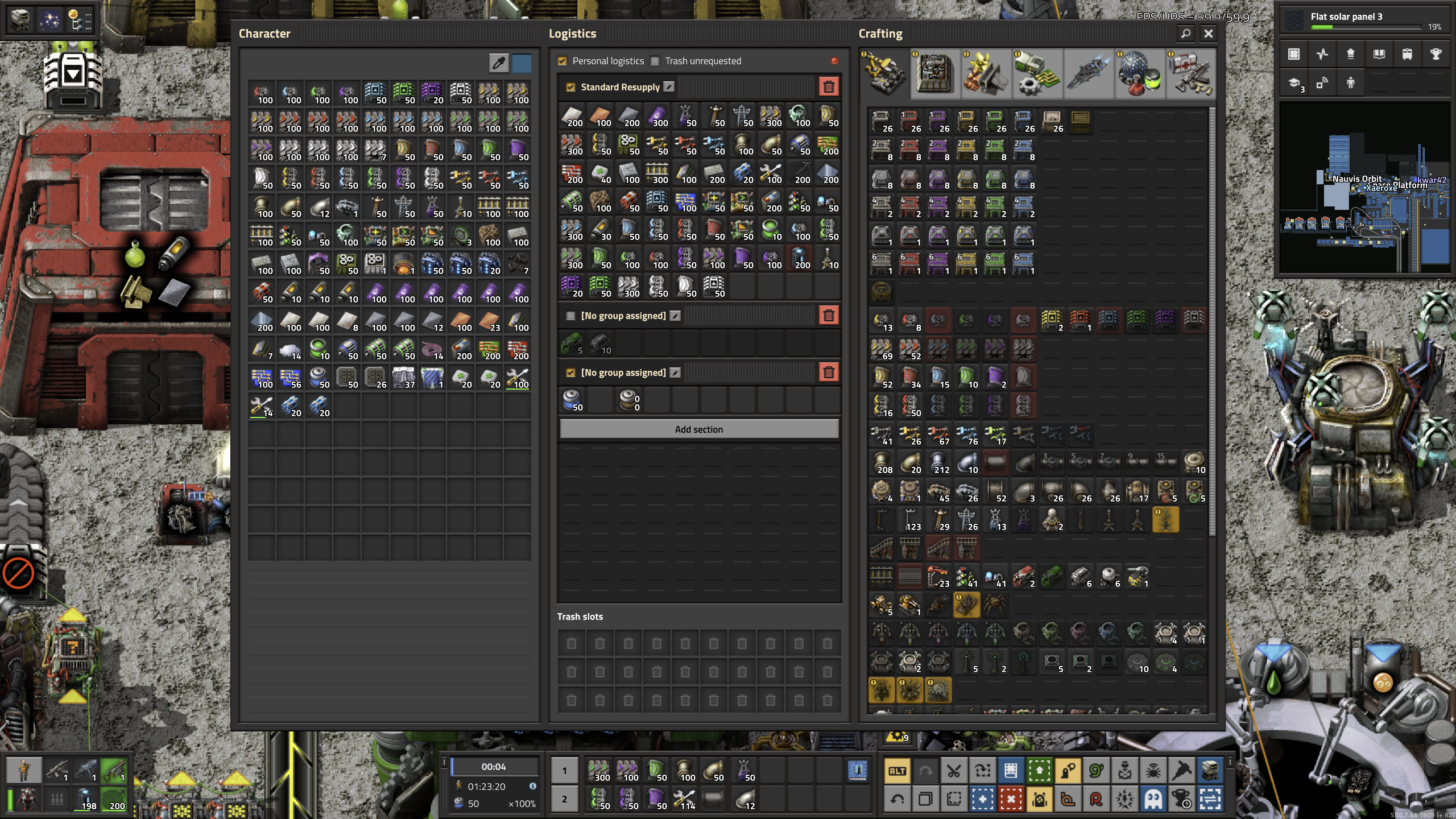The image size is (1456, 819).
Task: Select the green wire shortcut
Action: coord(1097,771)
